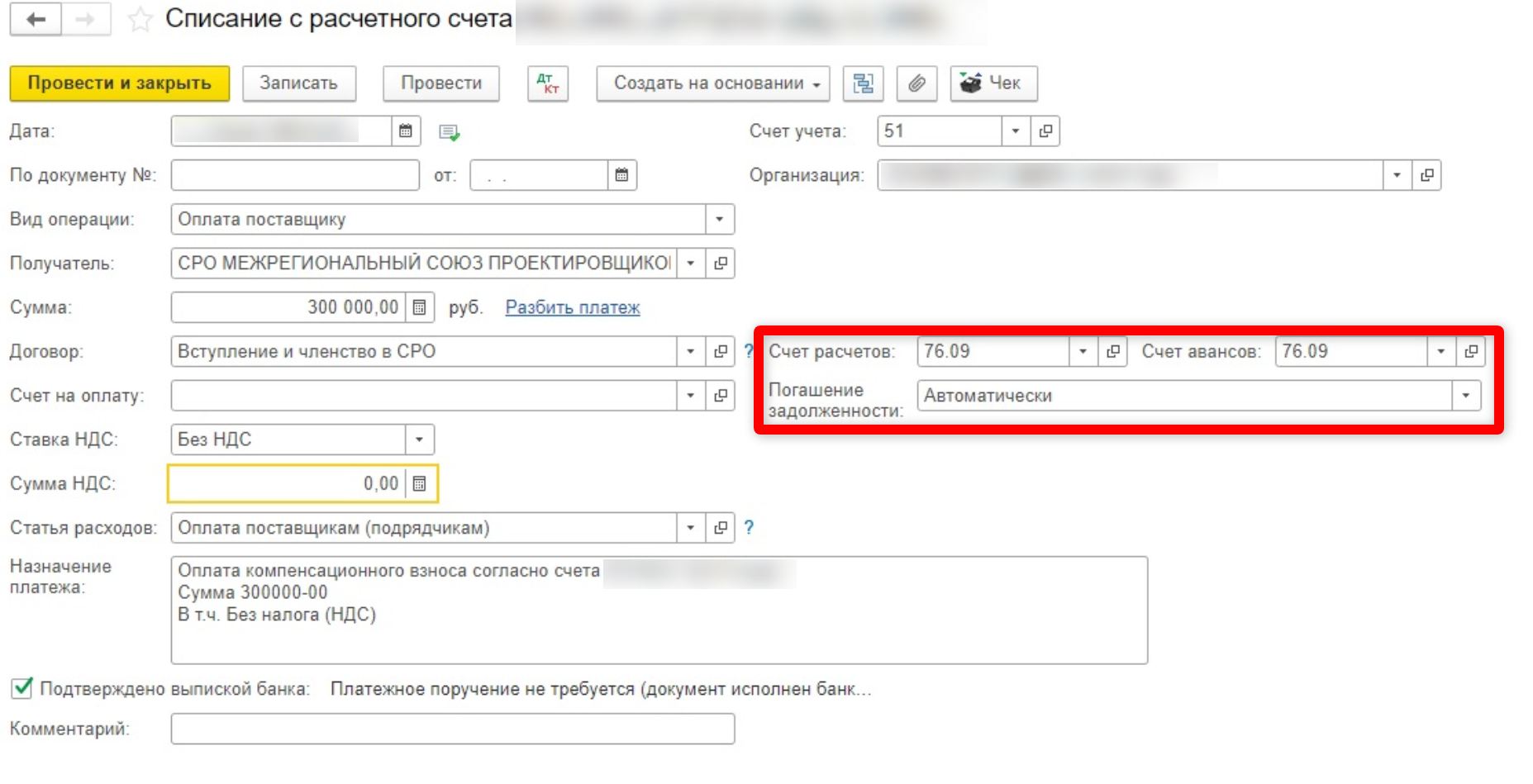Open Создать на основании menu
1533x784 pixels.
pyautogui.click(x=712, y=83)
